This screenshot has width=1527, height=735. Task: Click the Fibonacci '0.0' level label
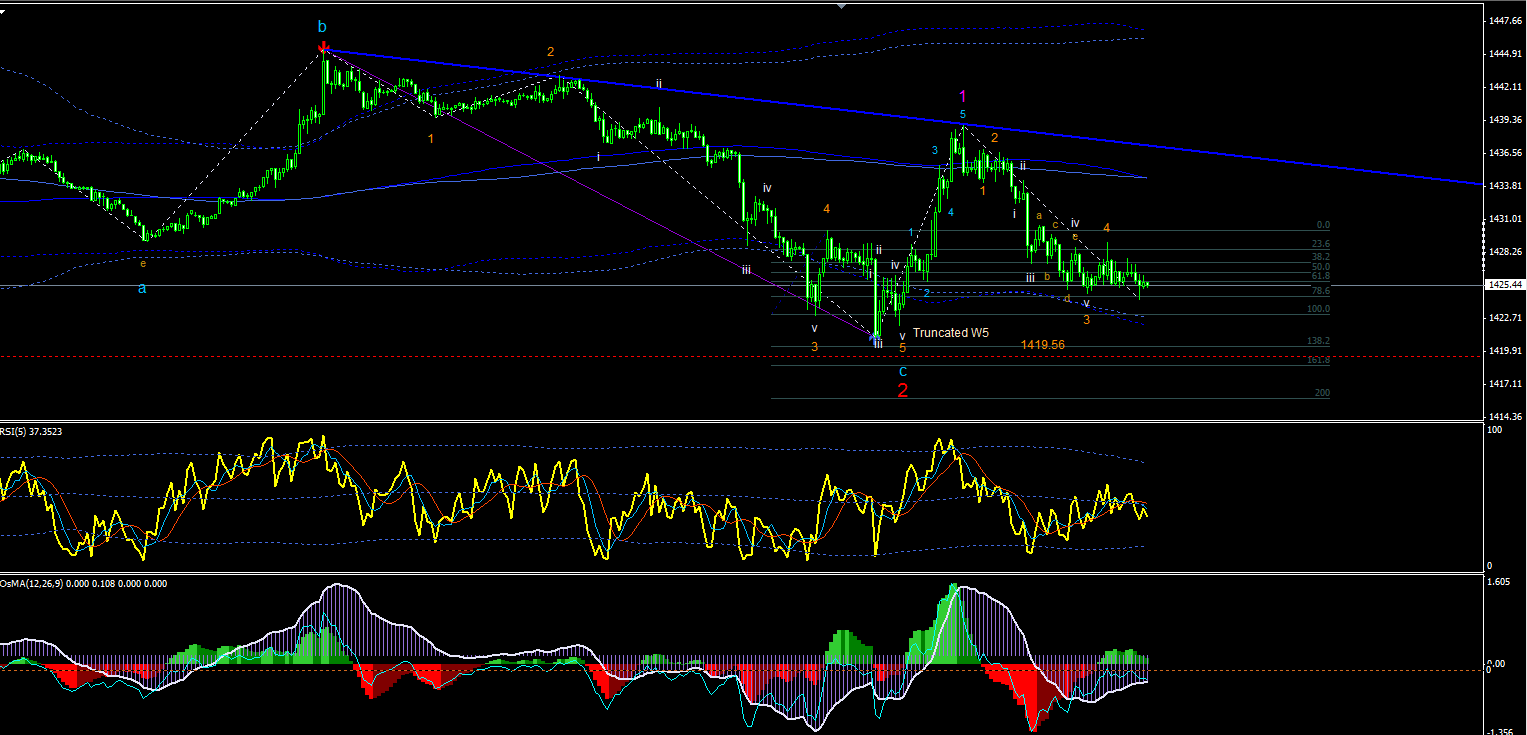pos(1323,226)
